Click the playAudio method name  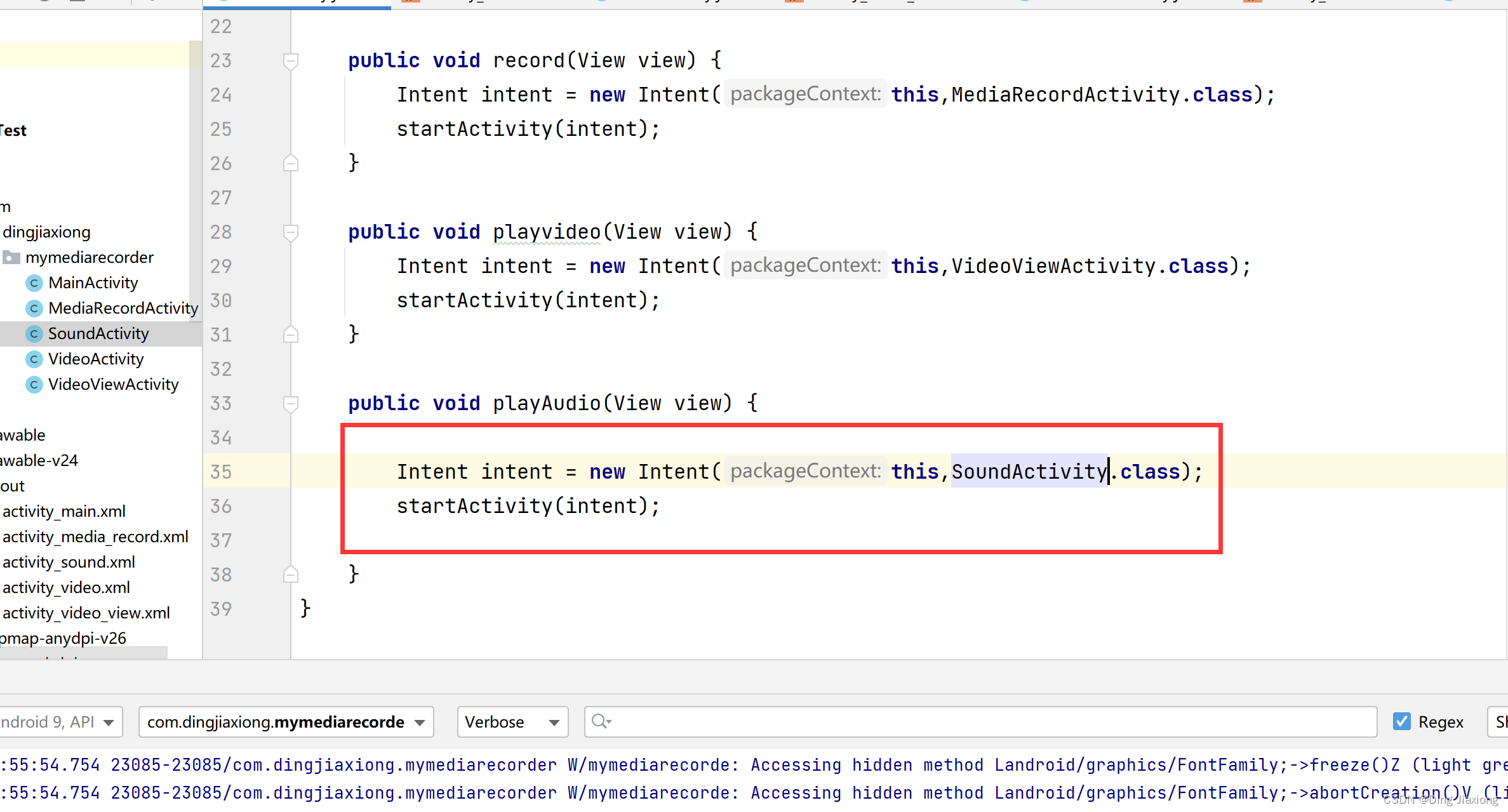547,403
